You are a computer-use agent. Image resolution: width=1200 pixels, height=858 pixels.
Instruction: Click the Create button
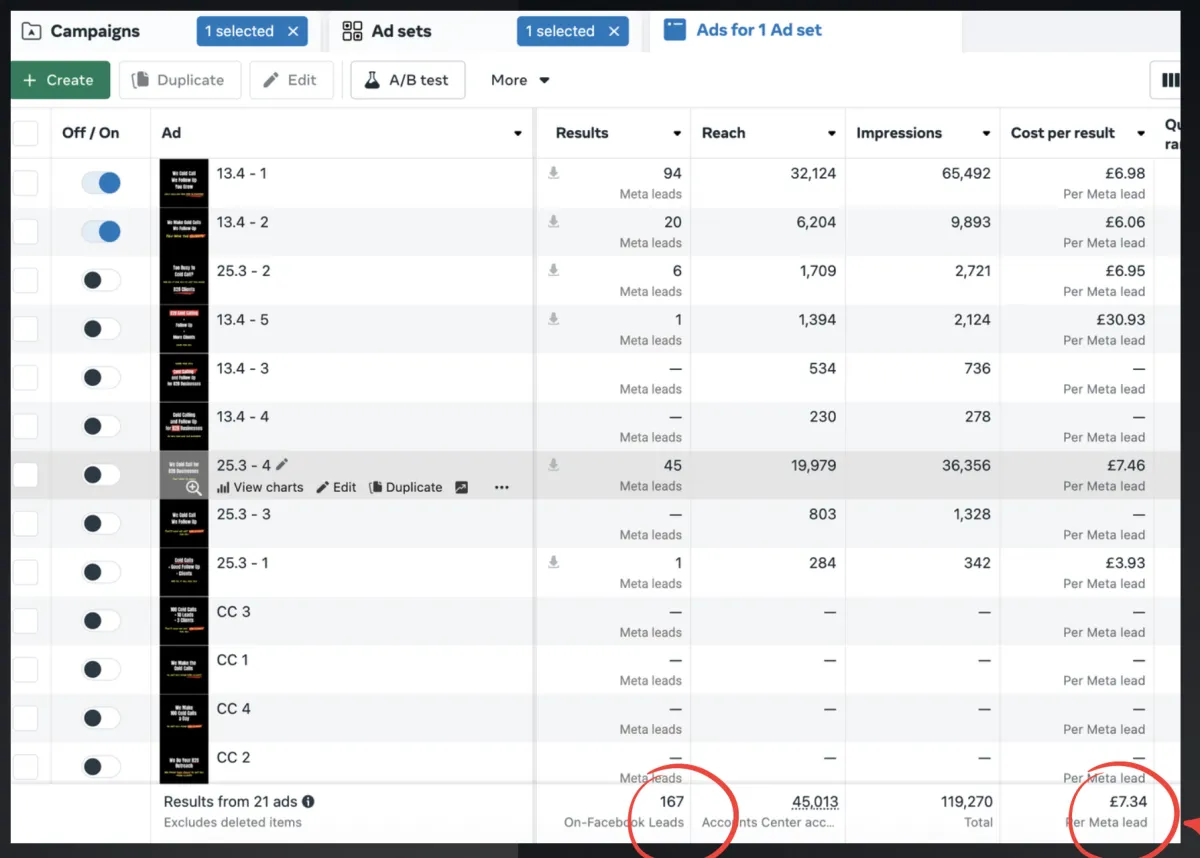[60, 80]
